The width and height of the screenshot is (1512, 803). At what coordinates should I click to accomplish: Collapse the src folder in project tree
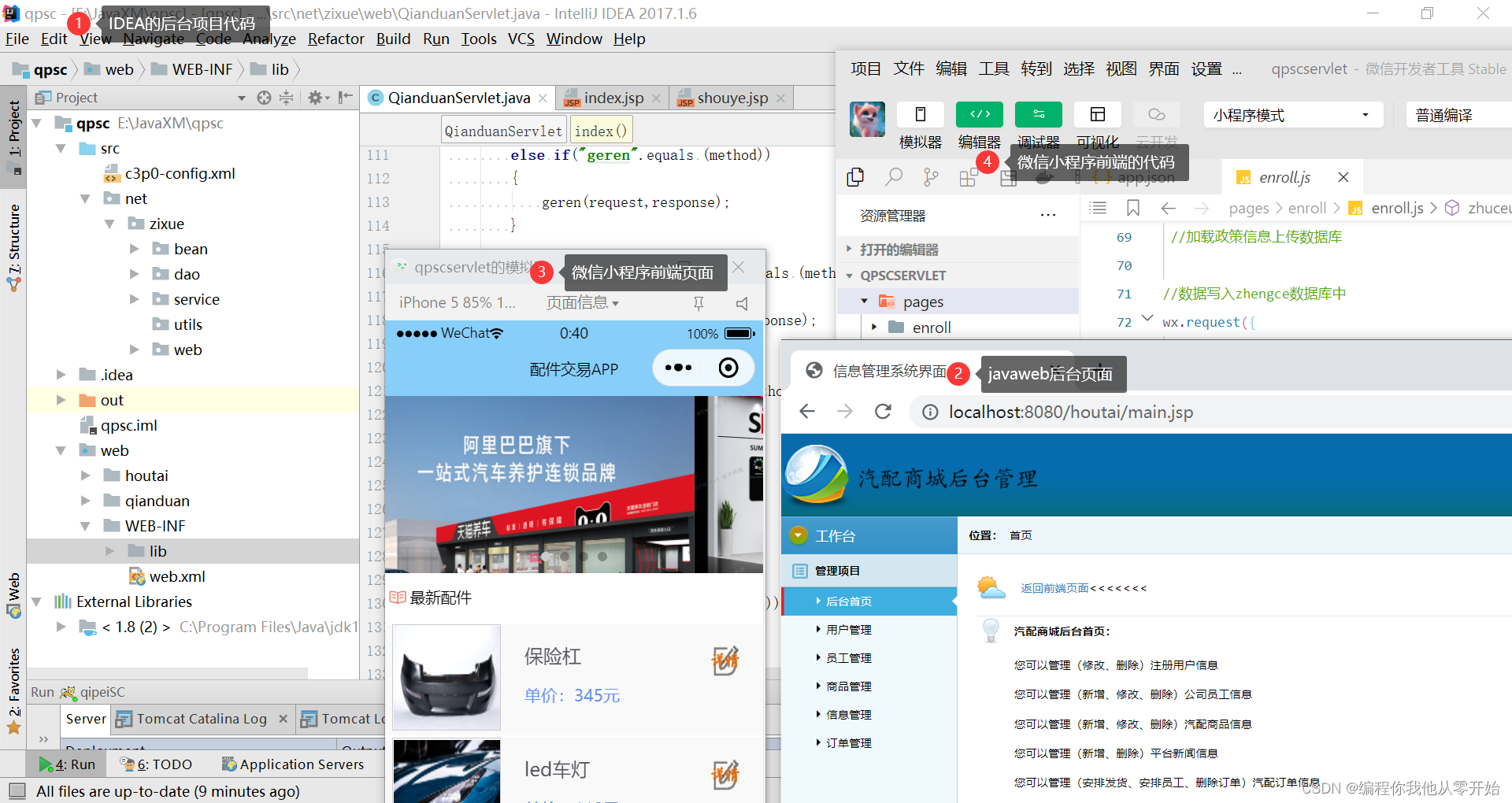click(61, 149)
